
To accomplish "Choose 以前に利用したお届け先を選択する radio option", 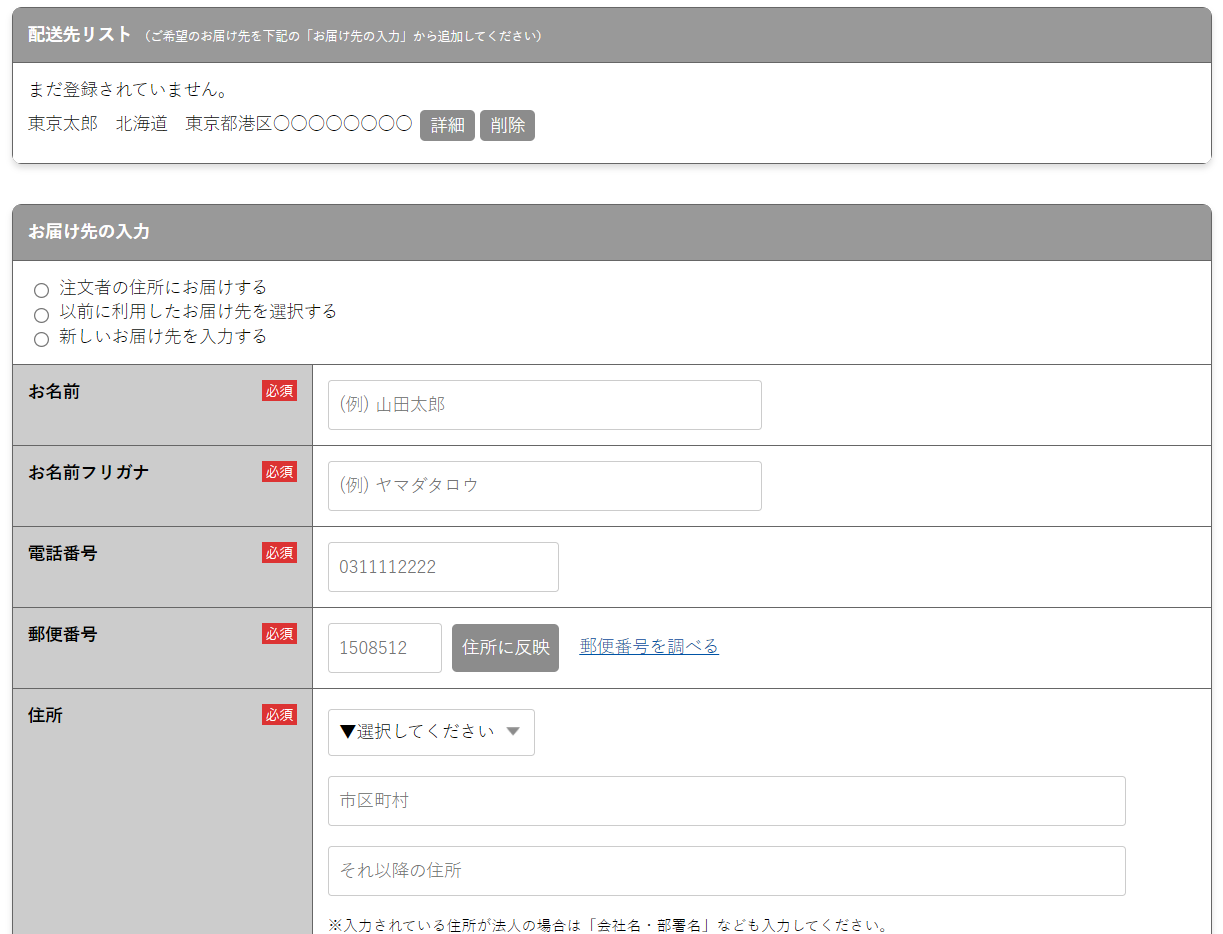I will (x=42, y=315).
